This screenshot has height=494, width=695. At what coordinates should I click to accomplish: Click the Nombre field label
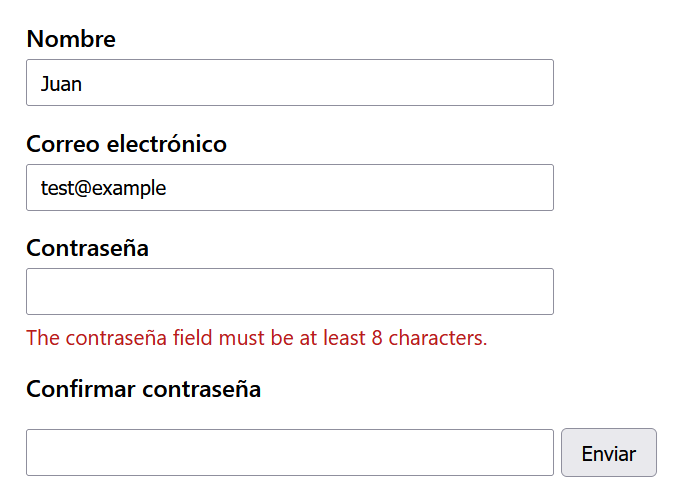(x=71, y=39)
